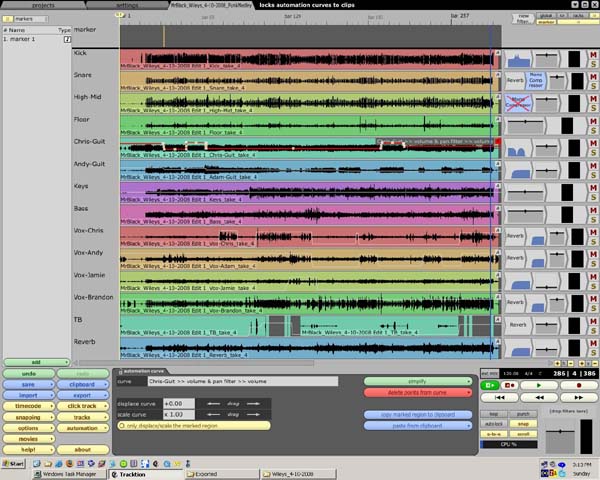The width and height of the screenshot is (600, 480).
Task: Click the master volume fader
Action: pos(560,431)
